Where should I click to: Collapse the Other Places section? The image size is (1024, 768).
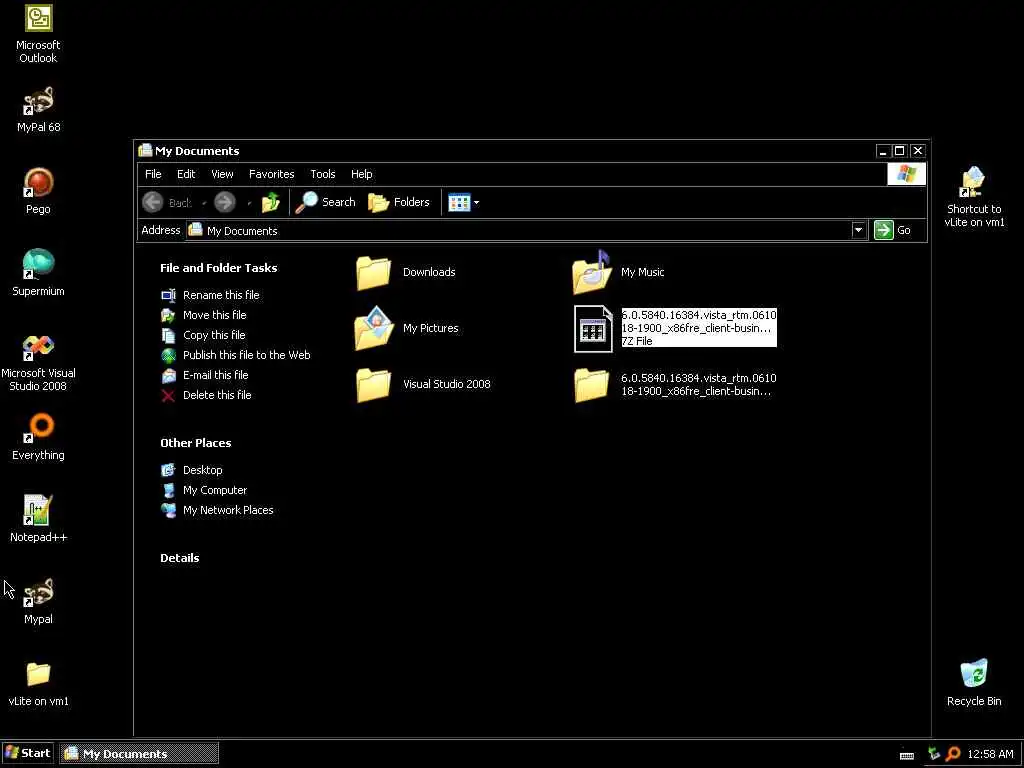[195, 443]
